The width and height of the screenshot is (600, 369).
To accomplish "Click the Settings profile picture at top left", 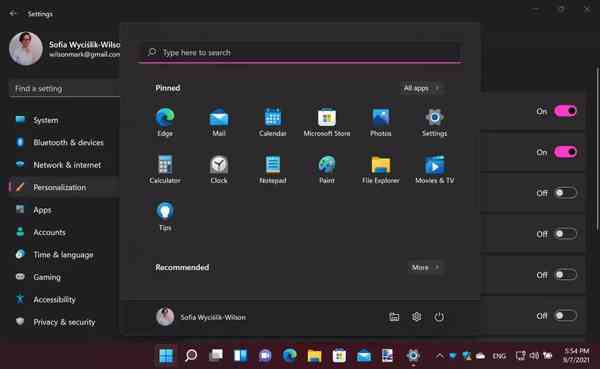I will [x=26, y=49].
